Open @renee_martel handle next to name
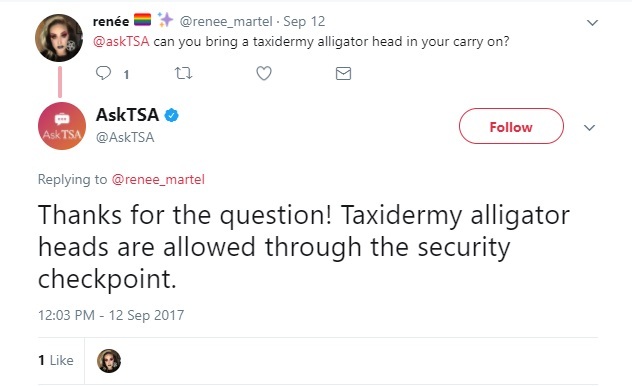Screen dimensions: 632x386 tap(226, 21)
